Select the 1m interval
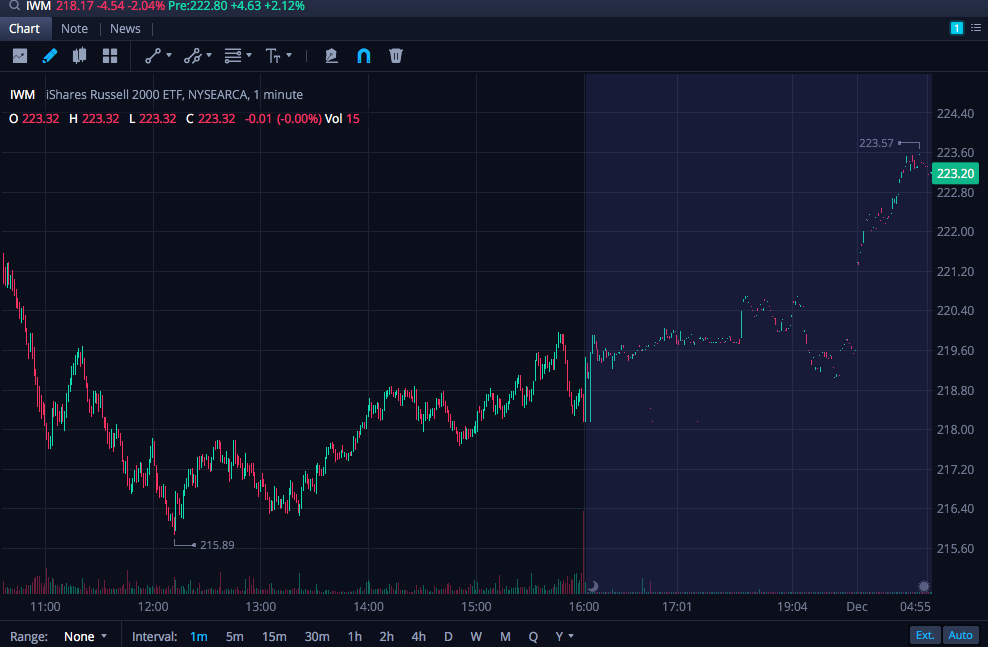This screenshot has width=988, height=647. (x=198, y=636)
